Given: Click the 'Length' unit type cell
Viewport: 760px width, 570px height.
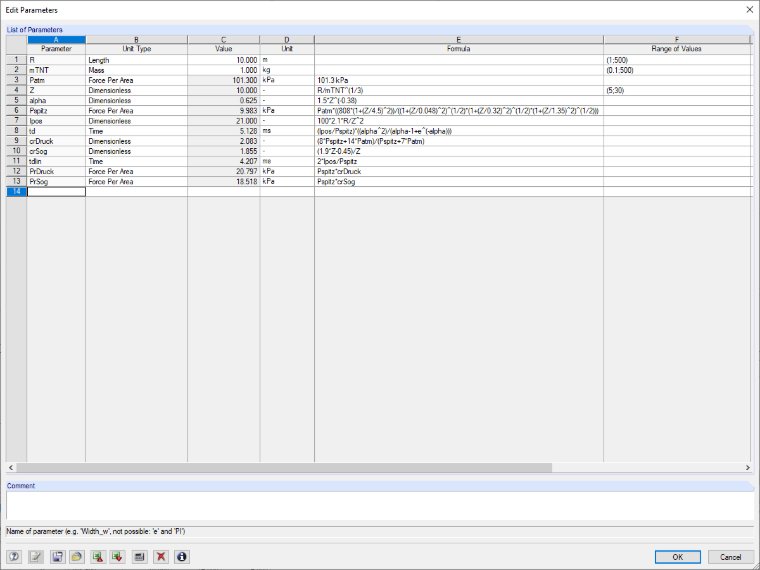Looking at the screenshot, I should pyautogui.click(x=136, y=60).
